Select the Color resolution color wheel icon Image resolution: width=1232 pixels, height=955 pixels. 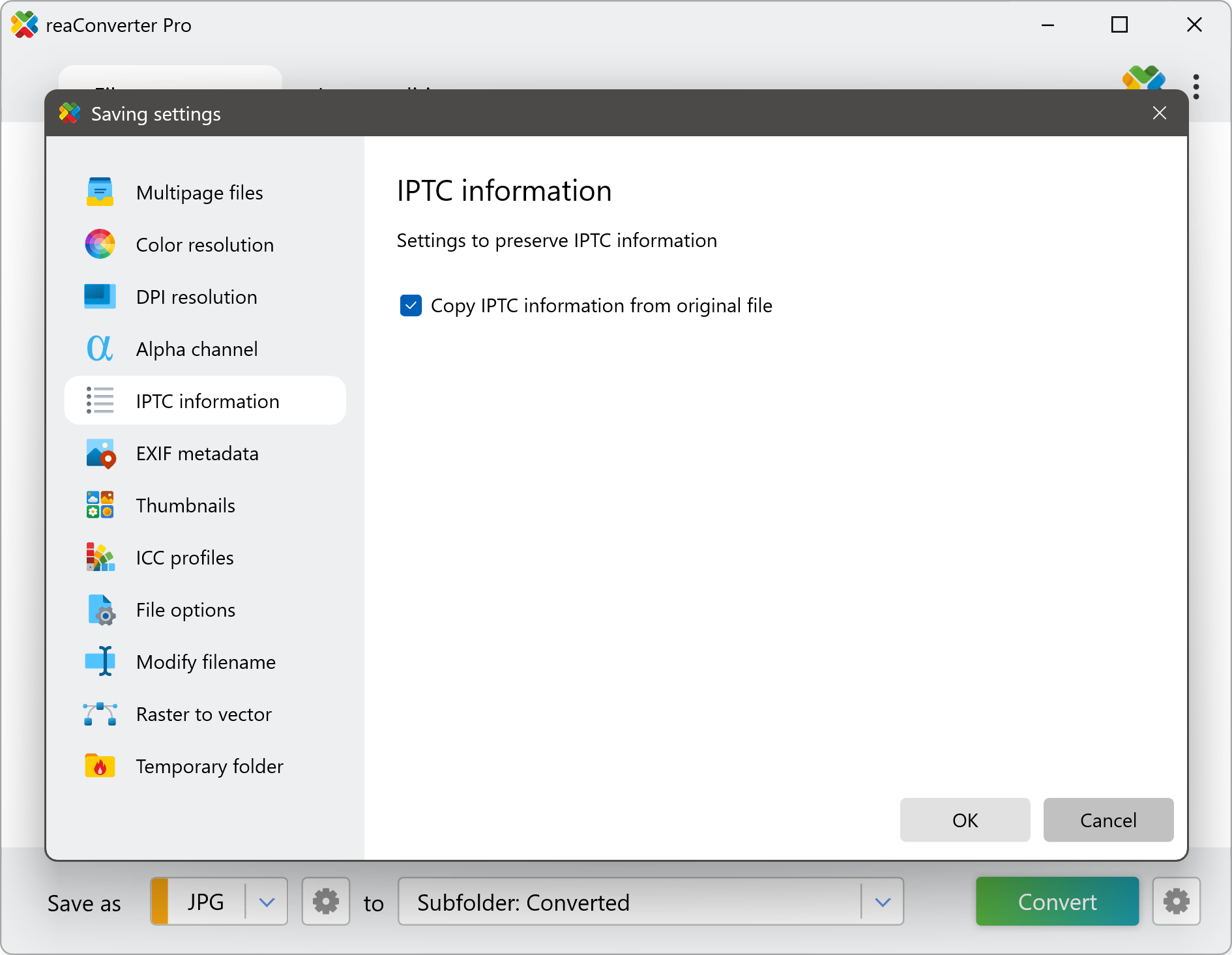[x=100, y=244]
